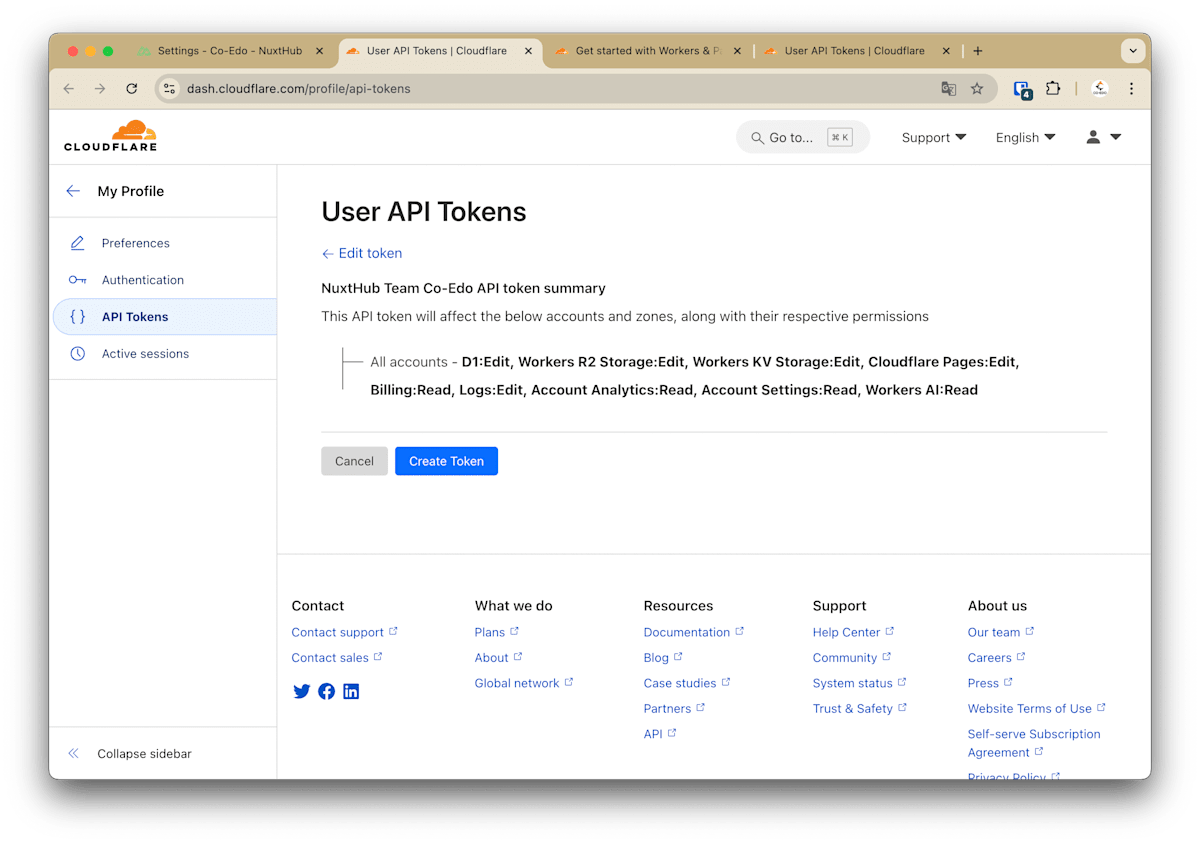Image resolution: width=1200 pixels, height=844 pixels.
Task: Click the Preferences pencil icon
Action: coord(77,243)
